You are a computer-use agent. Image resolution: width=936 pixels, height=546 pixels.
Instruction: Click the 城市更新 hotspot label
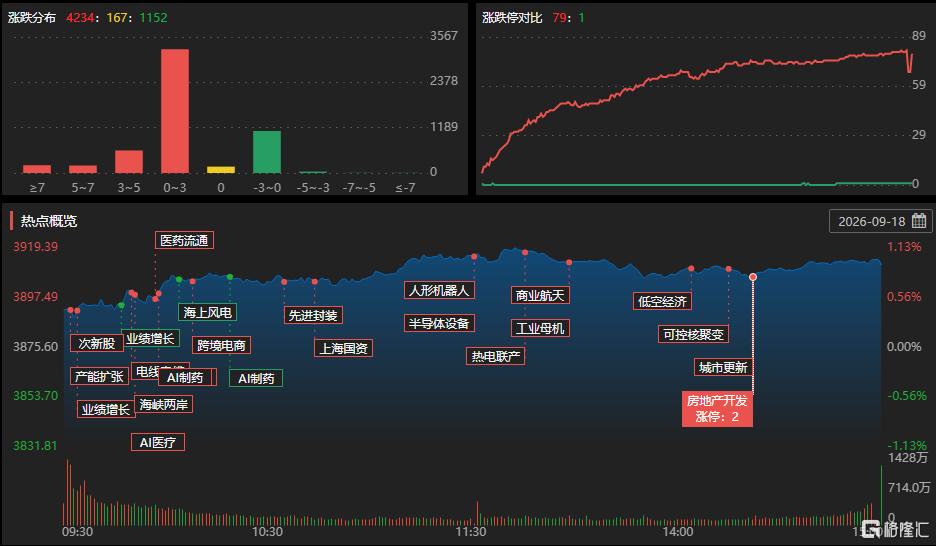click(x=723, y=368)
